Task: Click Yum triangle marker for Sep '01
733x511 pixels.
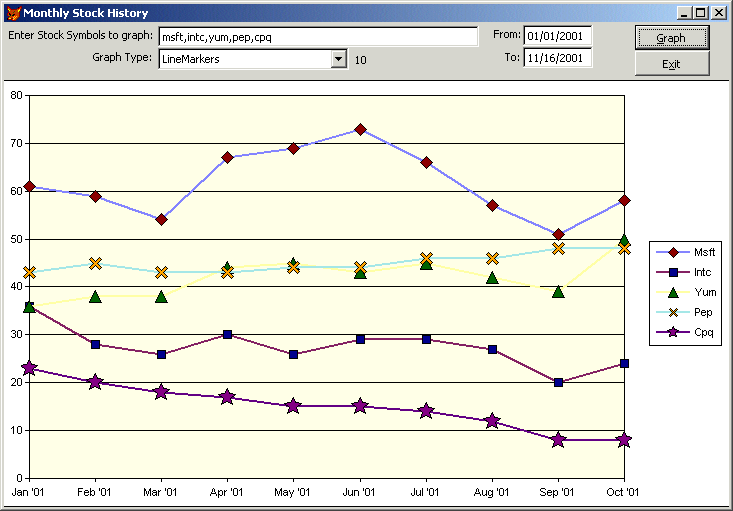Action: 558,292
